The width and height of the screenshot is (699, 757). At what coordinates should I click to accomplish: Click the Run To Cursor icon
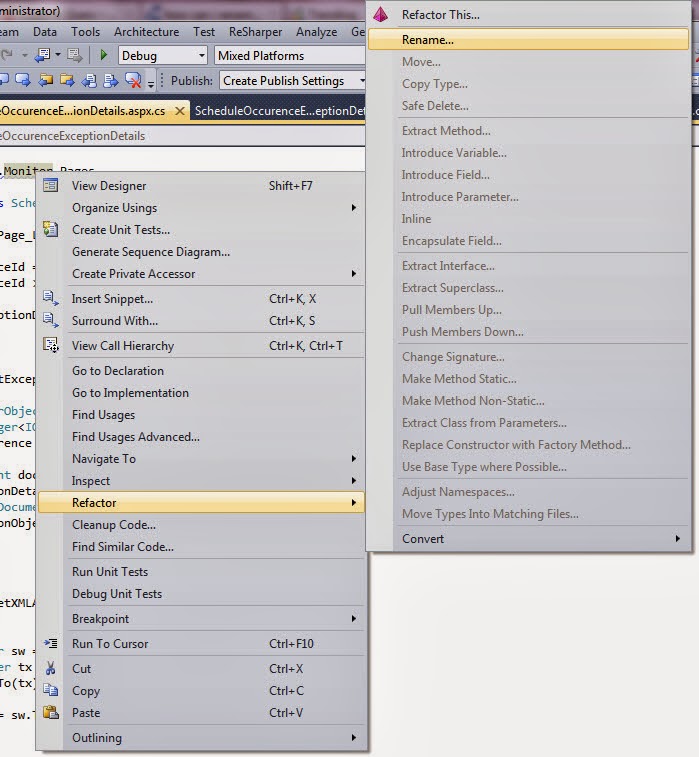point(51,643)
